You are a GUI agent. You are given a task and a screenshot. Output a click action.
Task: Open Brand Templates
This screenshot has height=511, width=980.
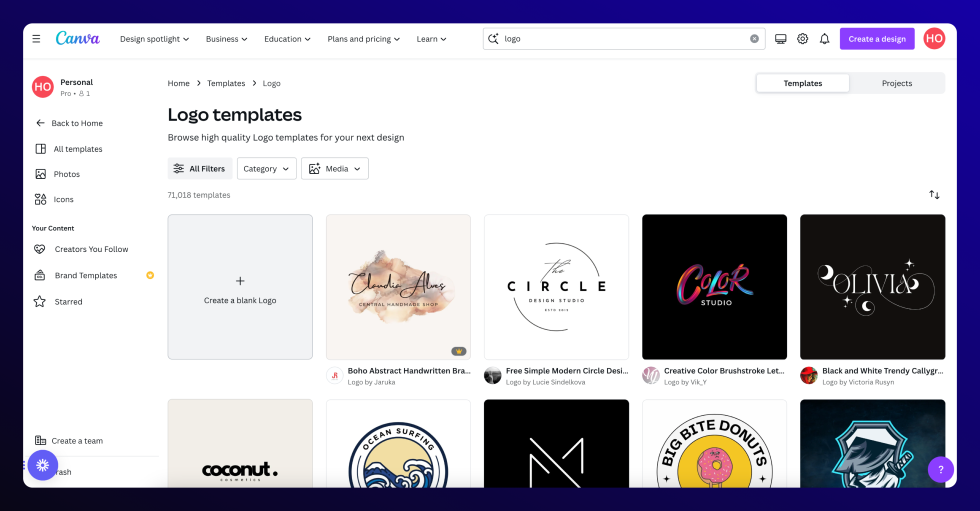pyautogui.click(x=86, y=275)
